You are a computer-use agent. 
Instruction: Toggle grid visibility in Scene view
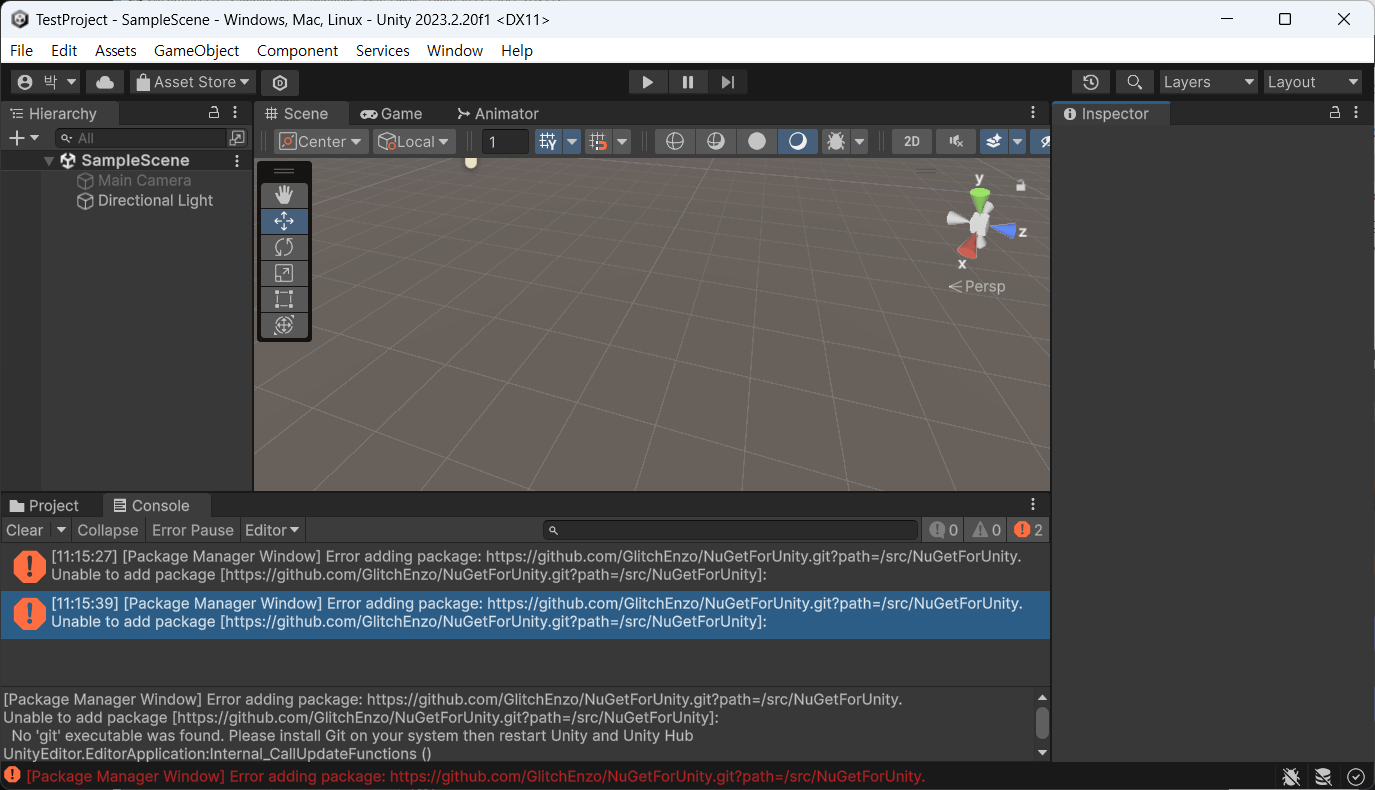(x=548, y=142)
